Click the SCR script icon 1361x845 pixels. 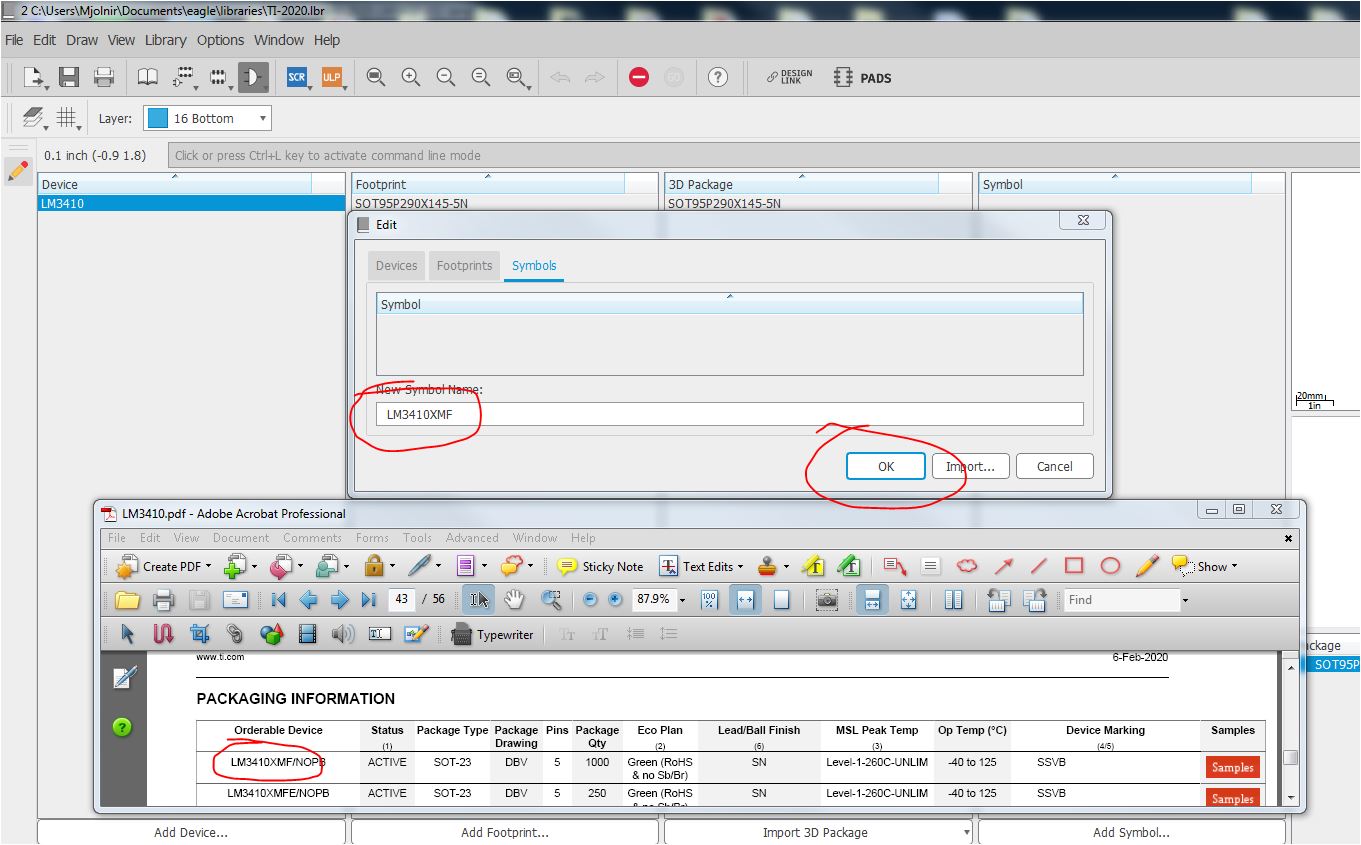pos(297,77)
